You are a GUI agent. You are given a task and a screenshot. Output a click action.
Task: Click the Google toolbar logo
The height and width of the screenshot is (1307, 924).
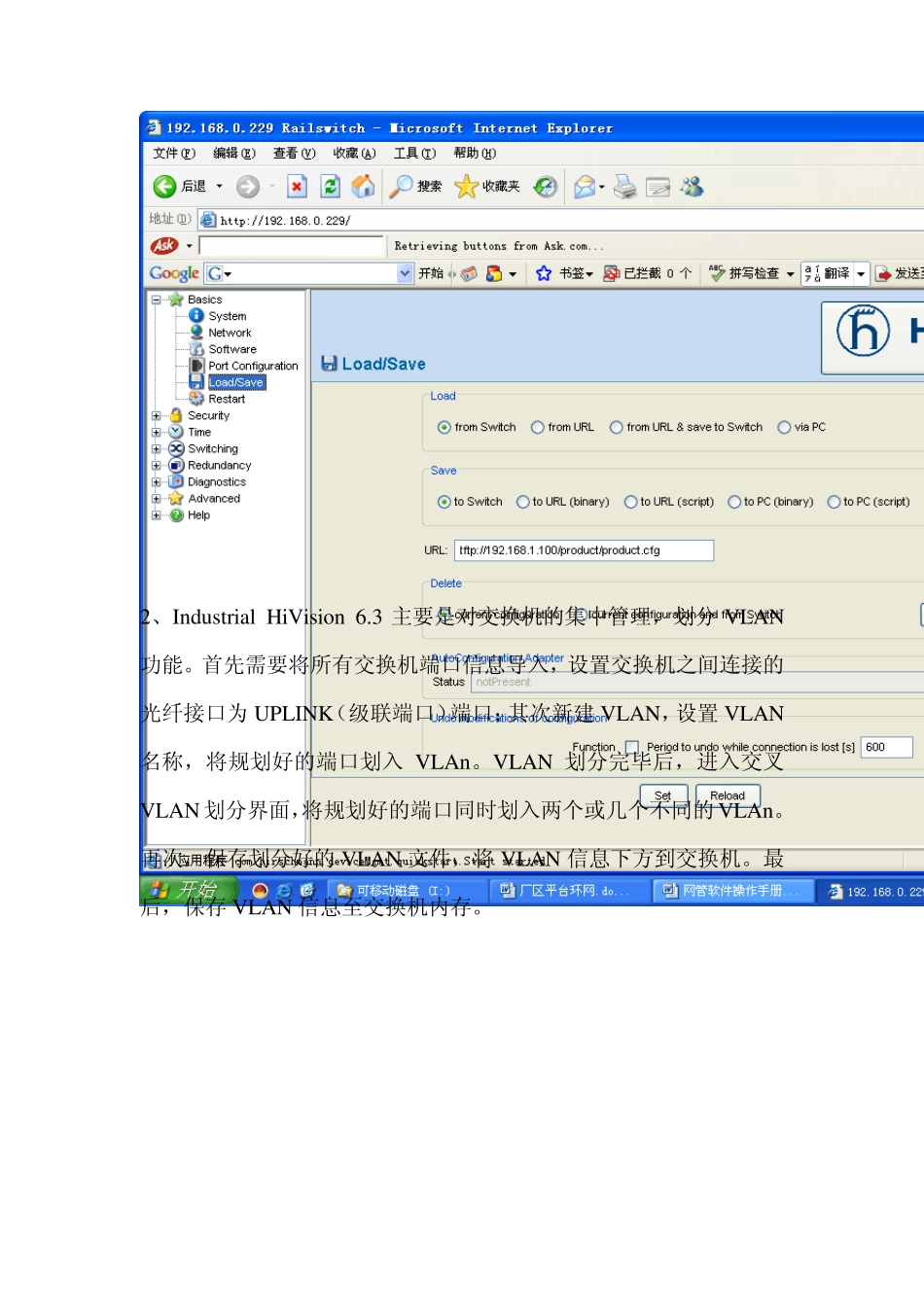174,273
